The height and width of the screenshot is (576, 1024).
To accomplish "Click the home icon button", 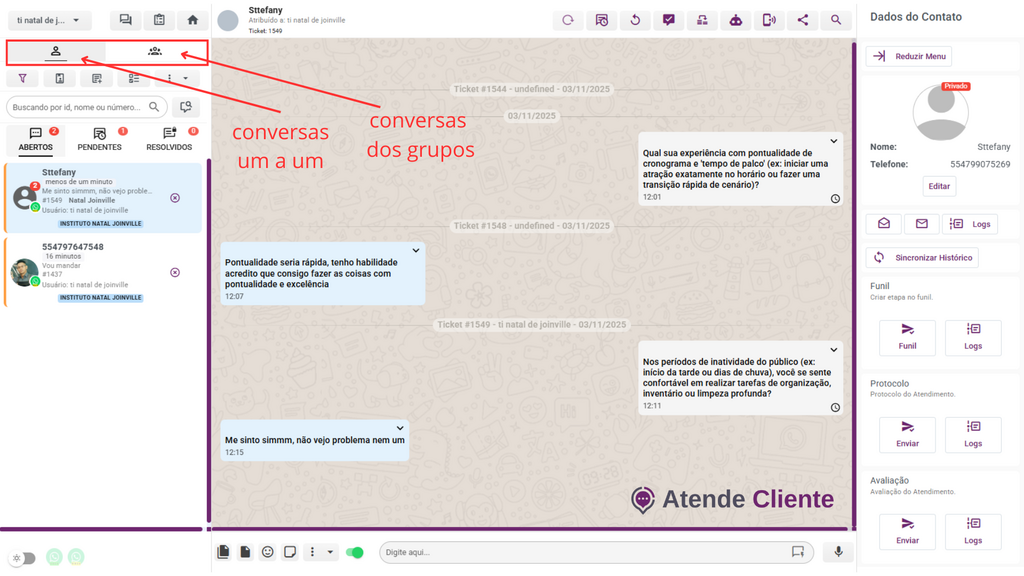I will [x=192, y=20].
